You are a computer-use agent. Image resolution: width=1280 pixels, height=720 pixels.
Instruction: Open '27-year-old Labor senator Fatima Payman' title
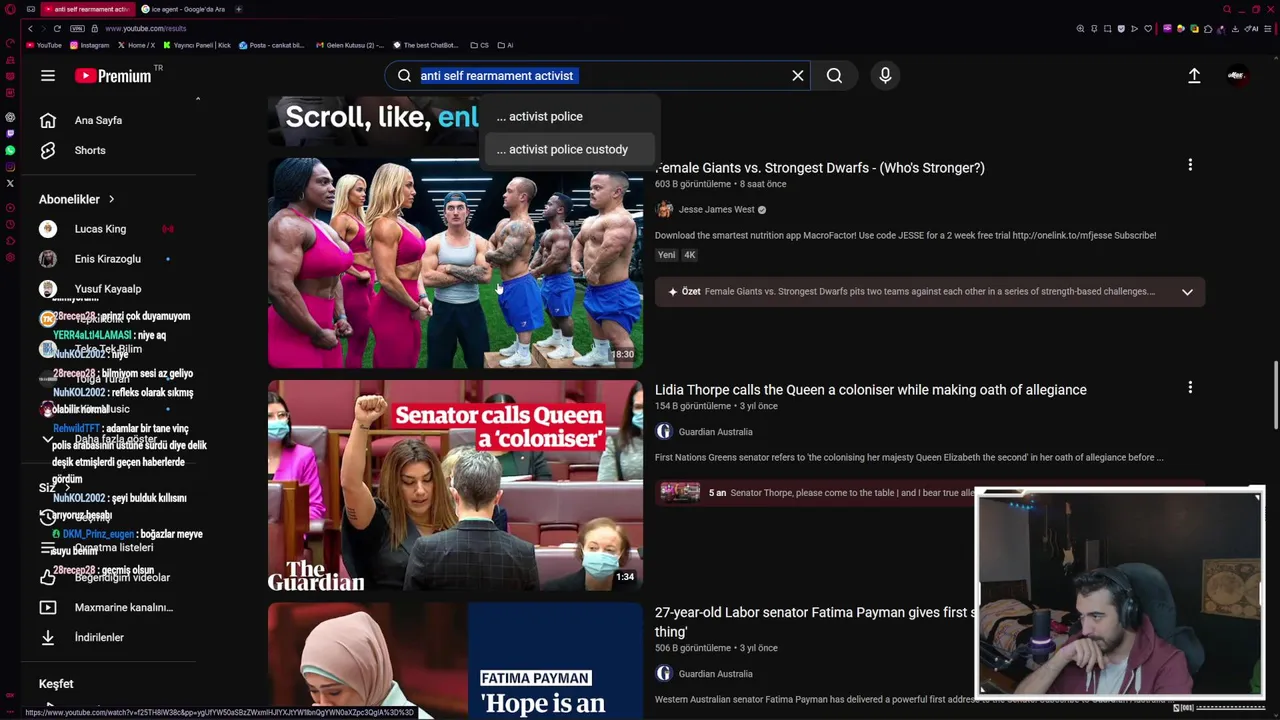tap(815, 622)
